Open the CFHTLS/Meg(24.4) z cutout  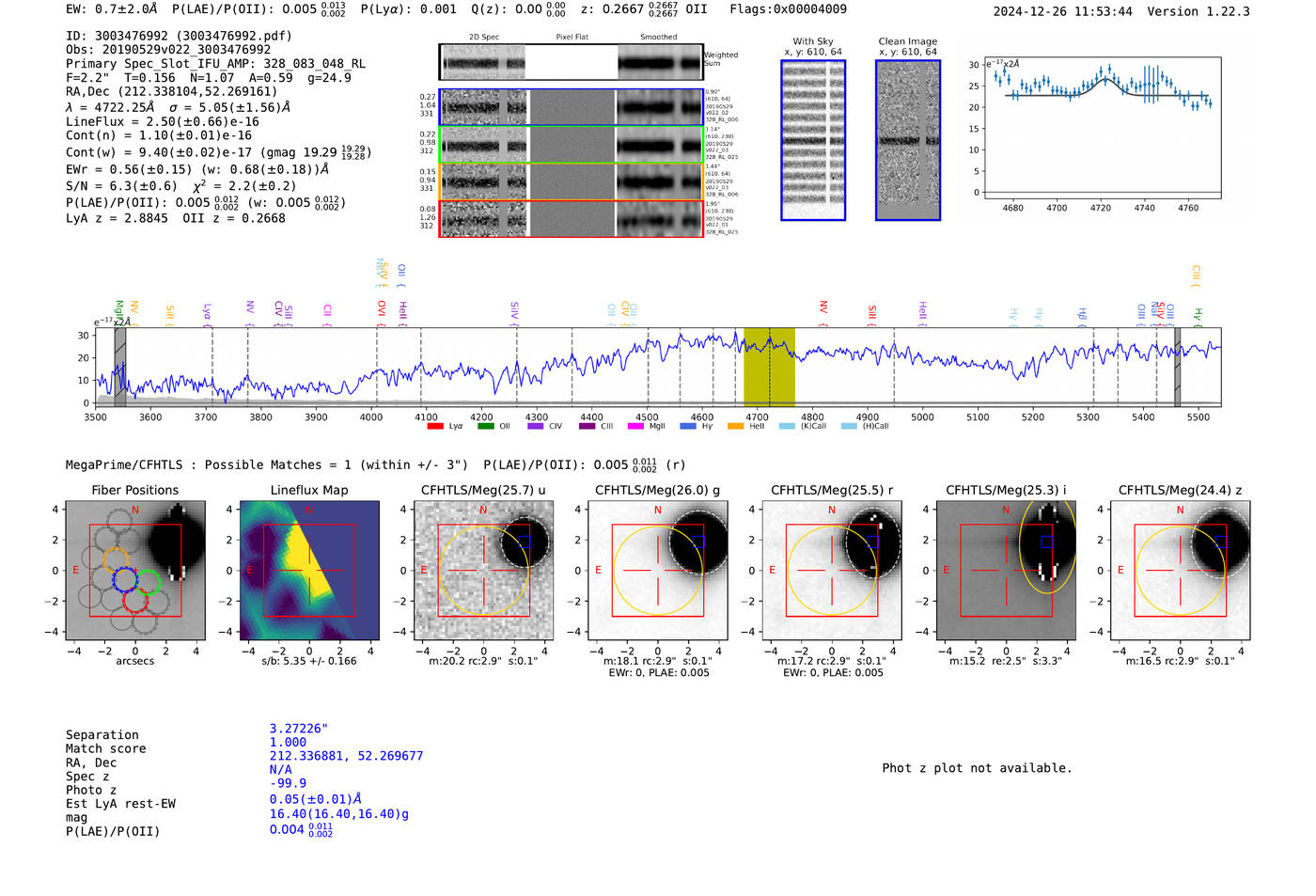click(1181, 571)
